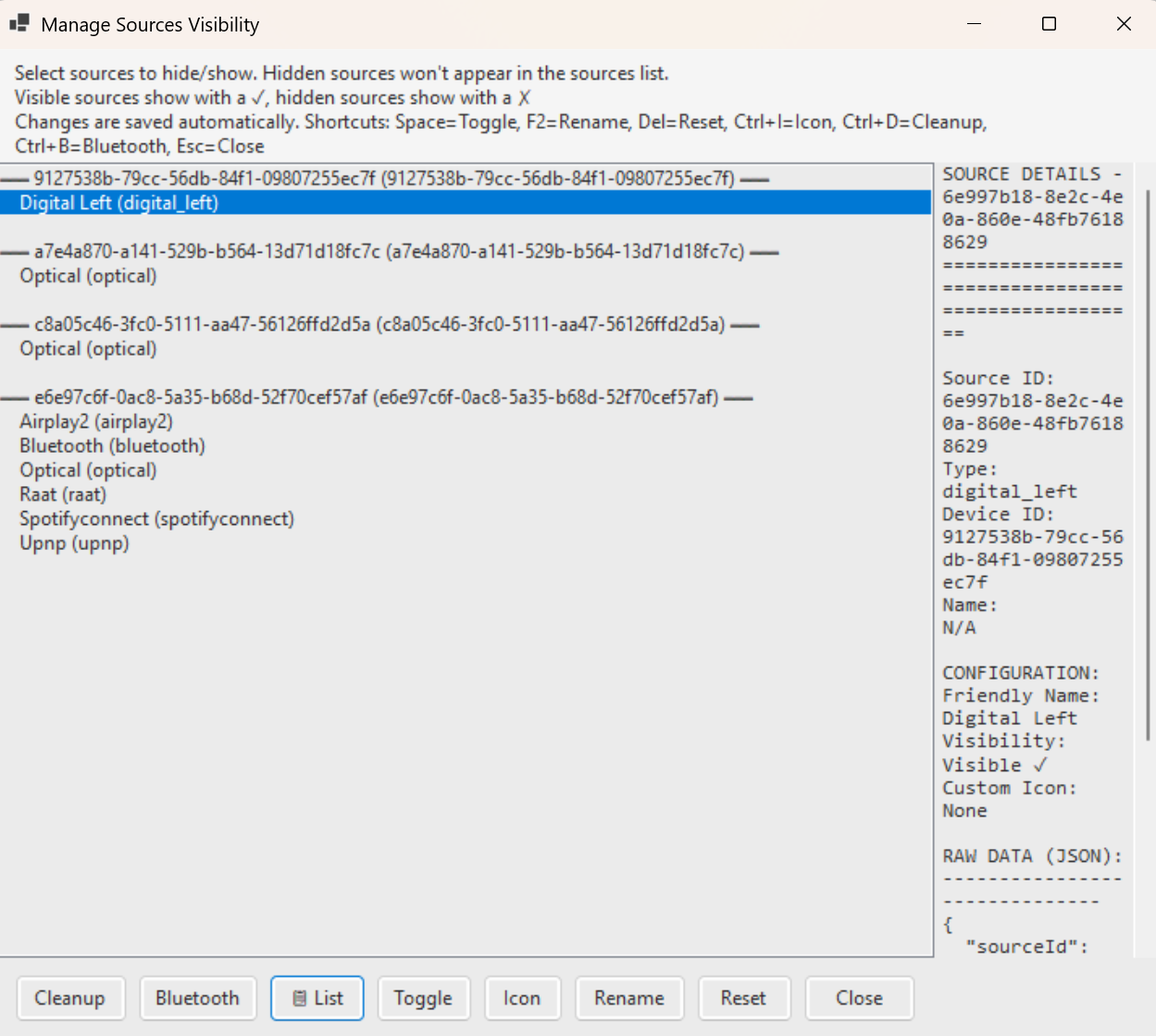Run Cleanup on the sources list
This screenshot has height=1036, width=1156.
tap(70, 998)
